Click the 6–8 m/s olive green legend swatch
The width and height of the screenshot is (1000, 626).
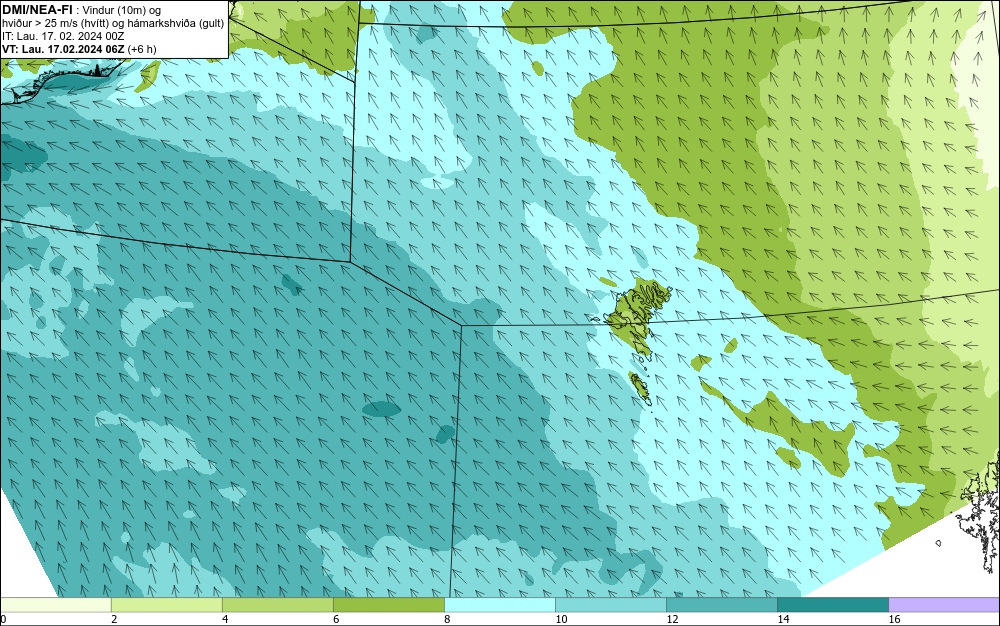(x=388, y=605)
